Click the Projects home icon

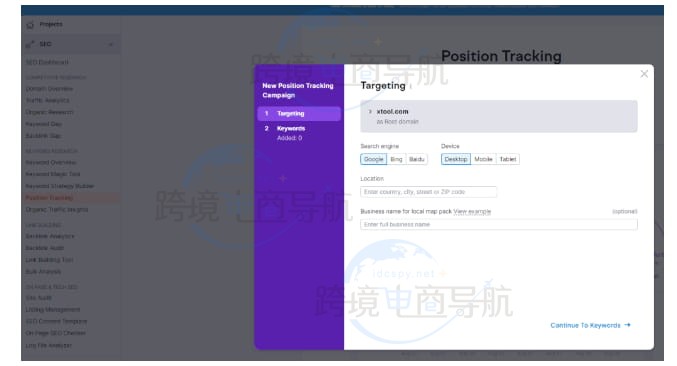pyautogui.click(x=30, y=25)
